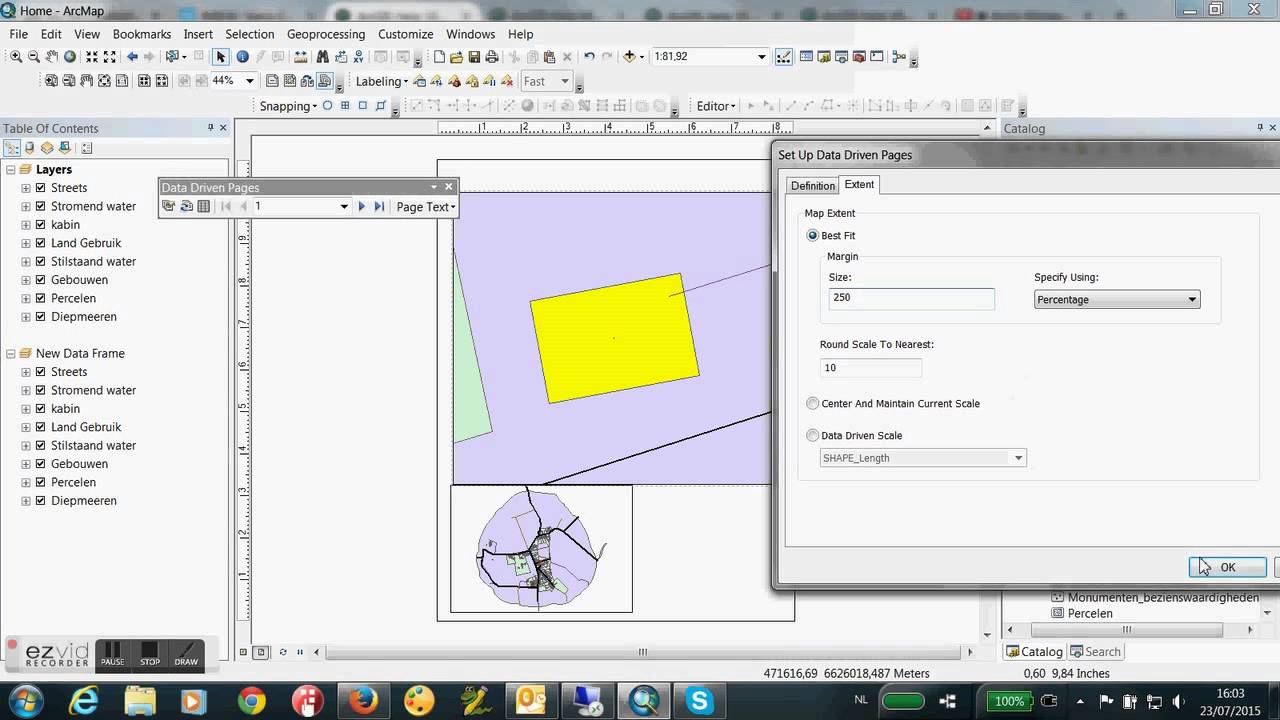Click OK in Set Up Data Driven Pages
Viewport: 1280px width, 720px height.
1228,567
